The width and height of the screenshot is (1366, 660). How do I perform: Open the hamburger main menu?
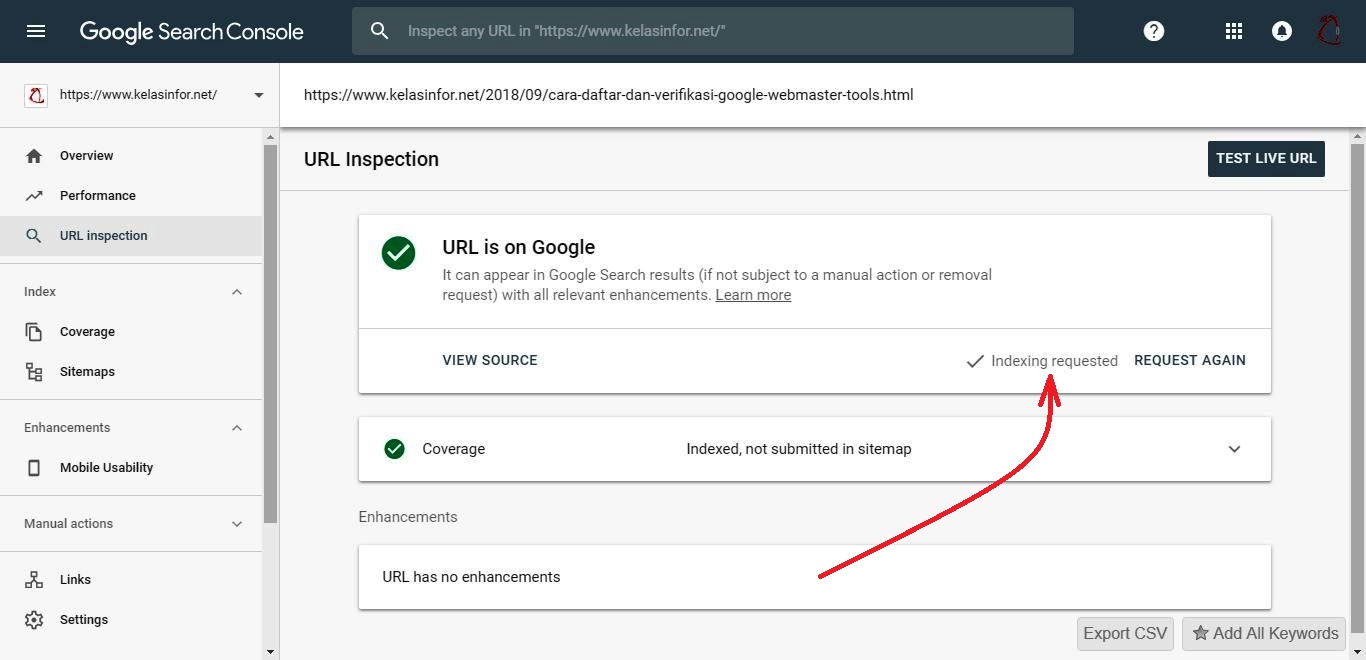pos(36,31)
